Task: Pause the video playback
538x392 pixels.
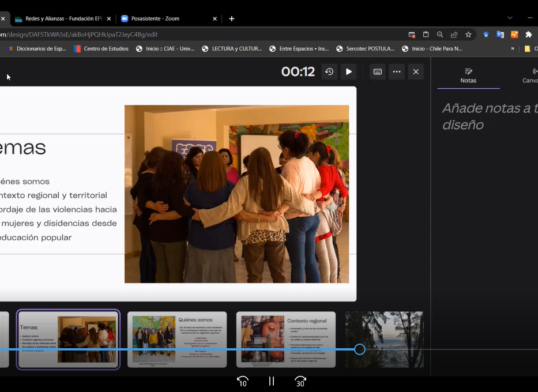Action: tap(271, 381)
